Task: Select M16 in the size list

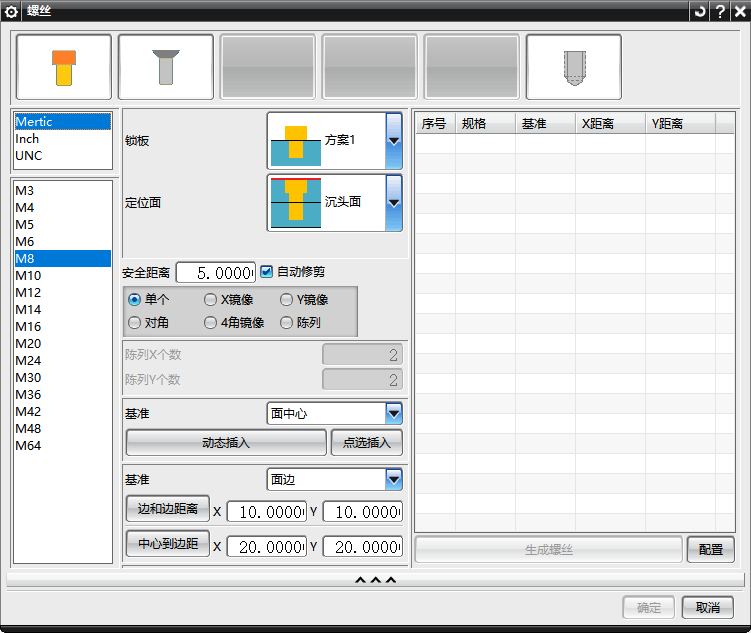Action: 63,327
